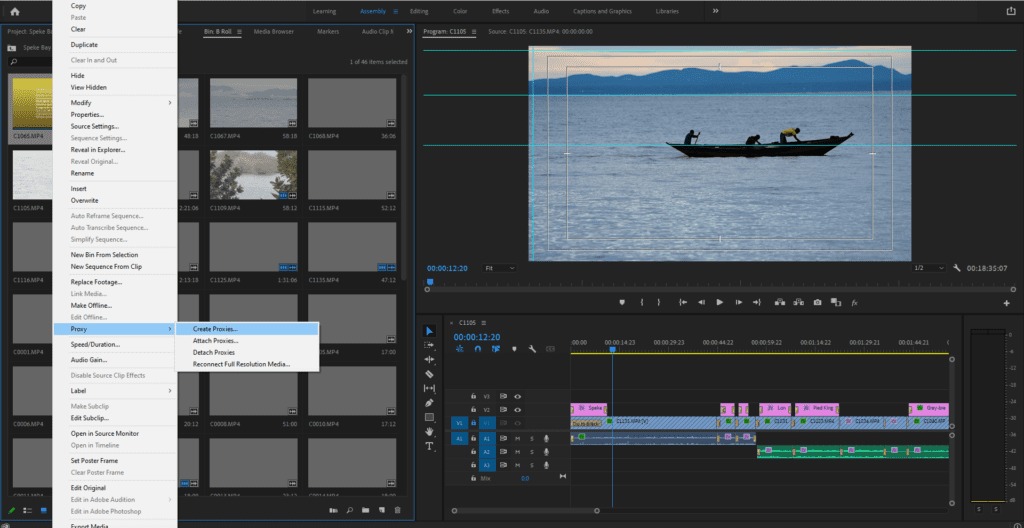The height and width of the screenshot is (528, 1024).
Task: Select the Hand tool
Action: click(x=429, y=431)
